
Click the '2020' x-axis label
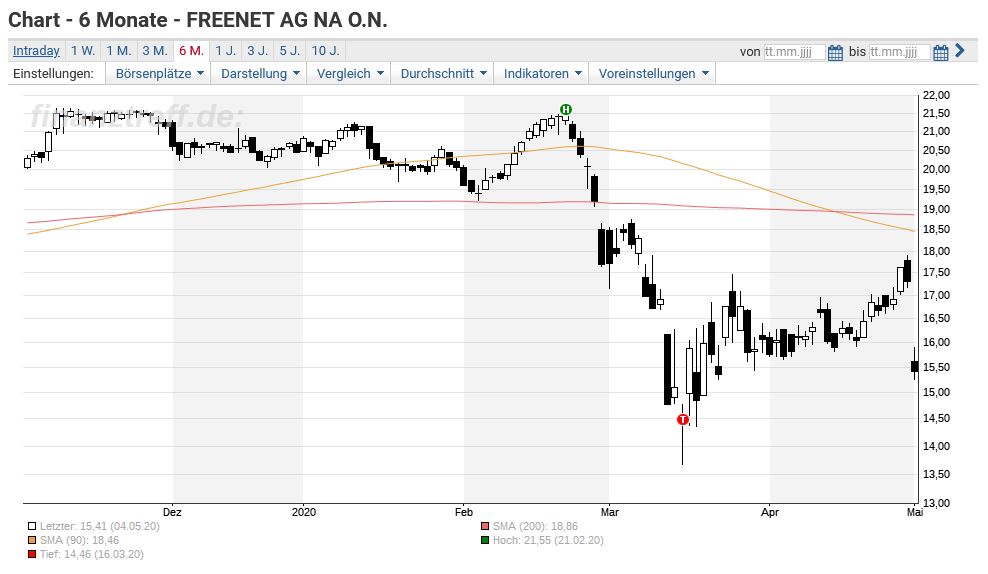coord(304,512)
